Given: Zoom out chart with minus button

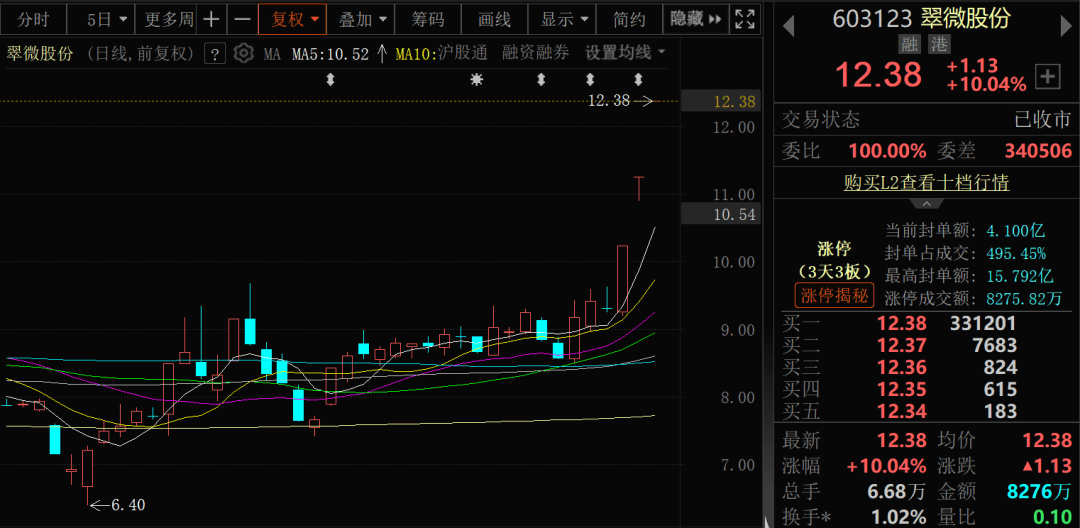Looking at the screenshot, I should pos(242,19).
